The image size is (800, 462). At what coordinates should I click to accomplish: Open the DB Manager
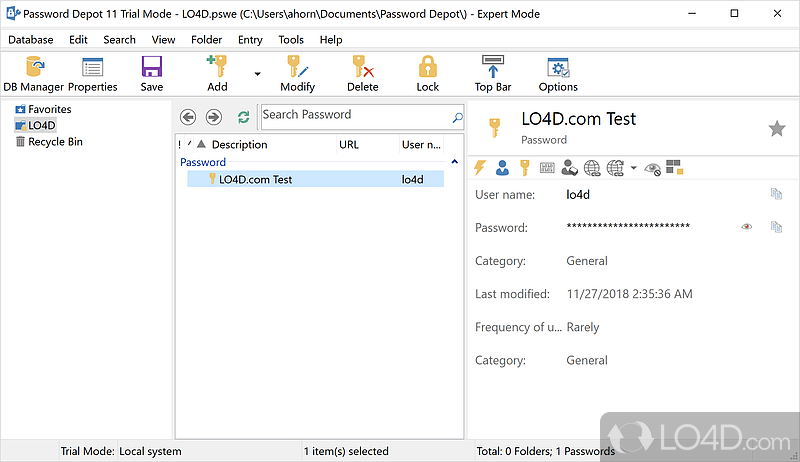[34, 74]
